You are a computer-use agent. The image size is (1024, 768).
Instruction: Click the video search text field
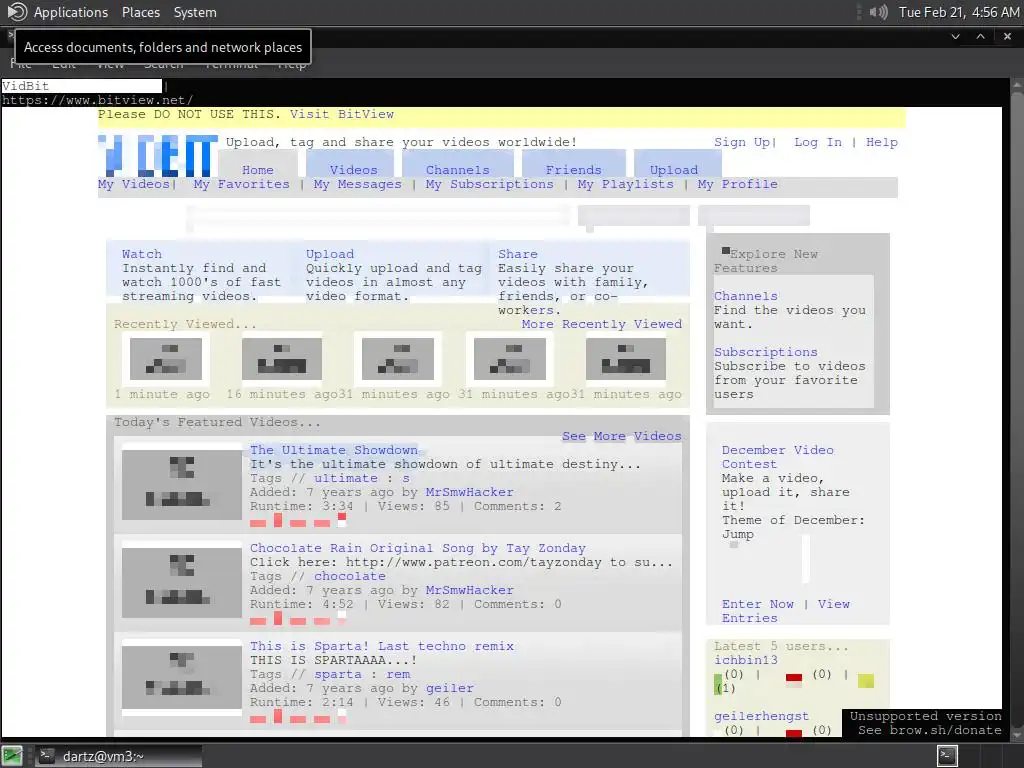377,216
